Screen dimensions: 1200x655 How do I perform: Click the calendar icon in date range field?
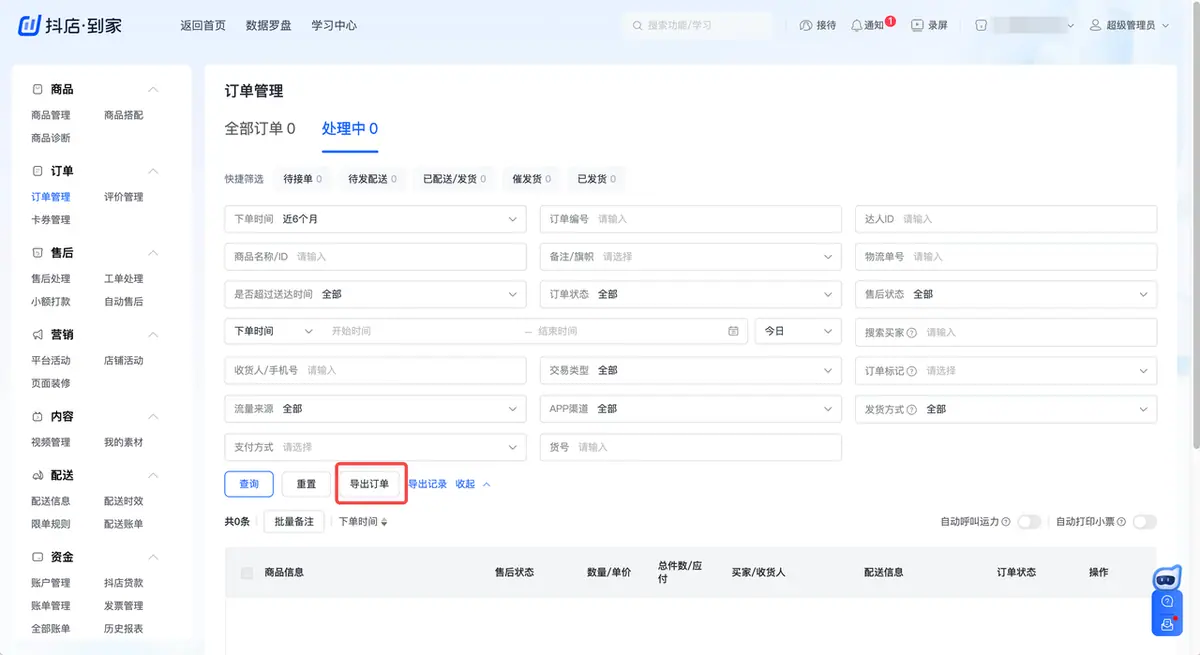(x=733, y=331)
